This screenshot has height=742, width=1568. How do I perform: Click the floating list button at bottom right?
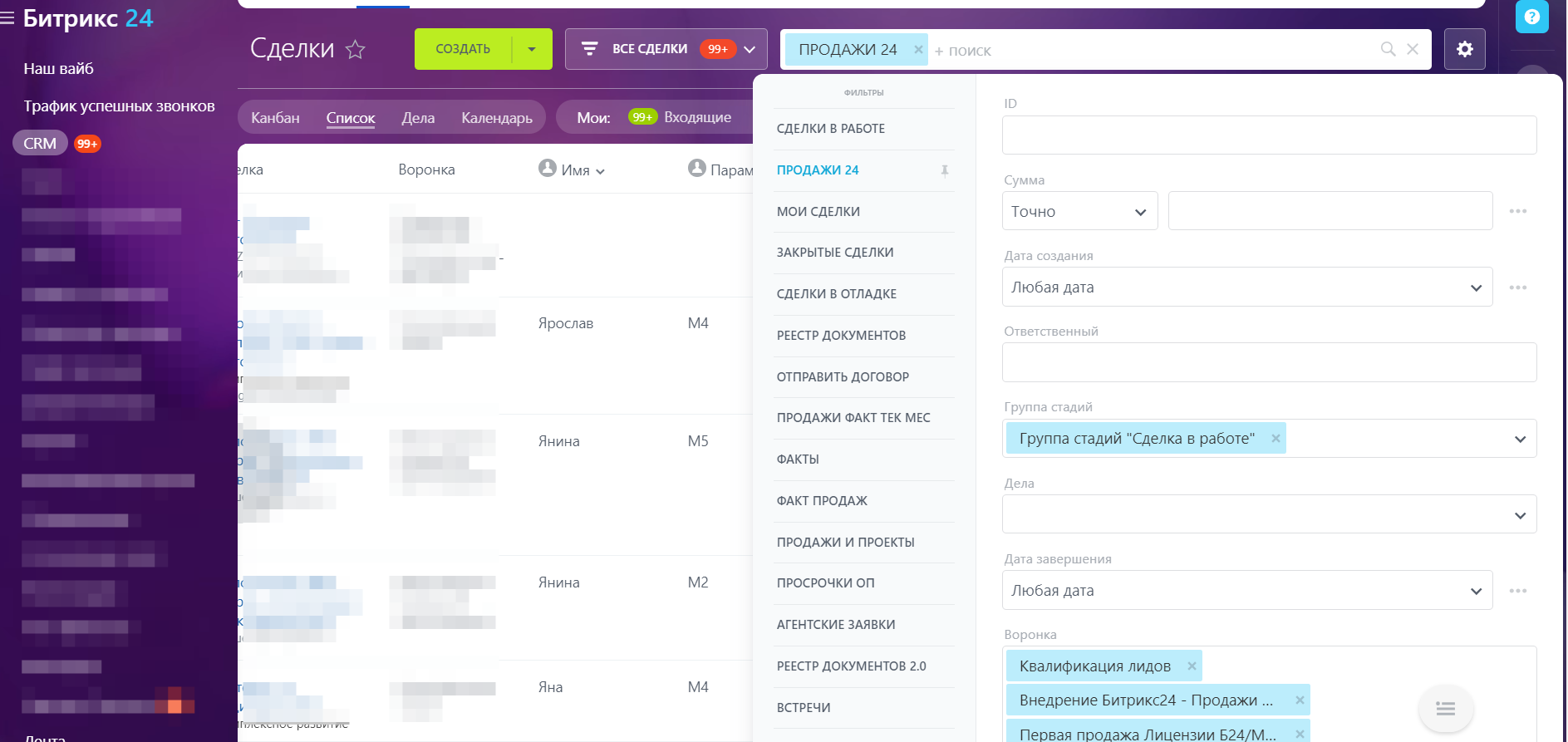tap(1445, 708)
